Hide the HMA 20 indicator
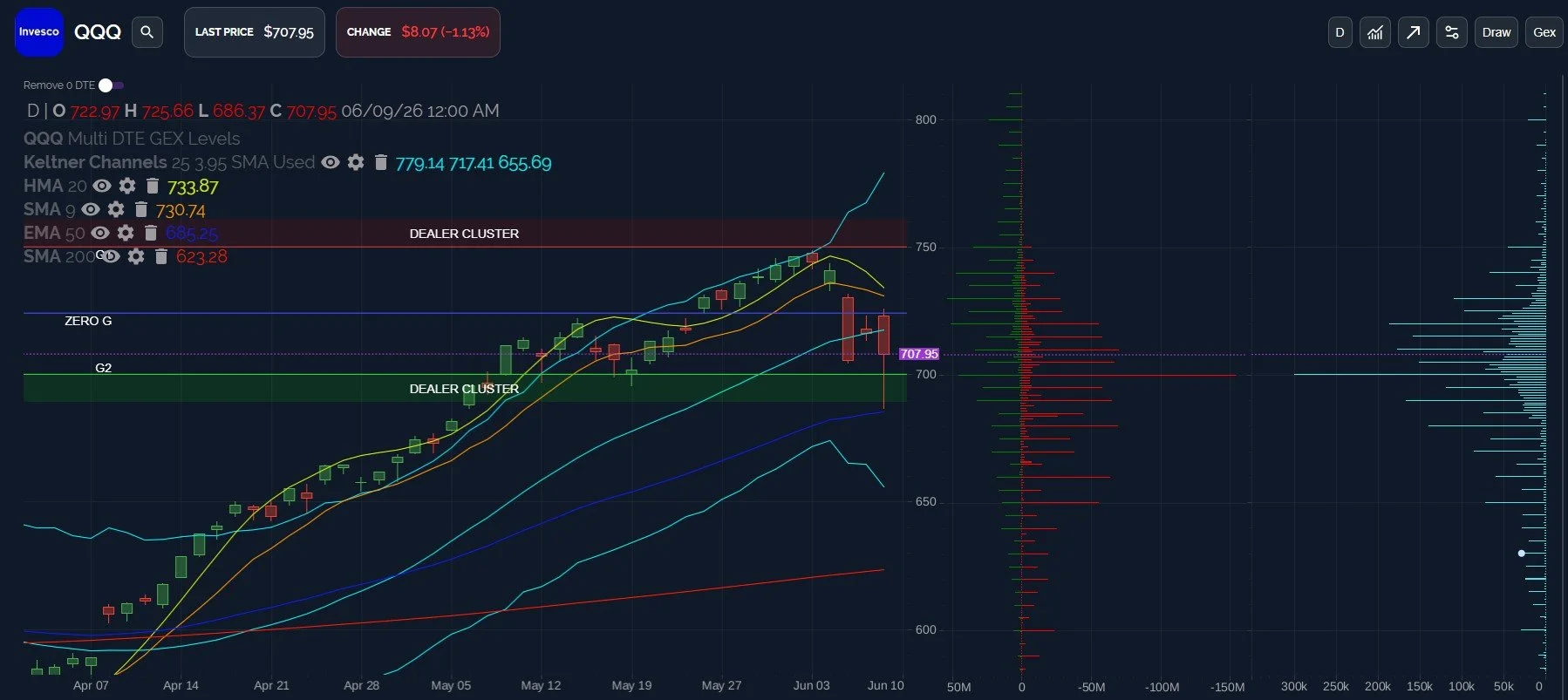The height and width of the screenshot is (700, 1568). pos(102,186)
